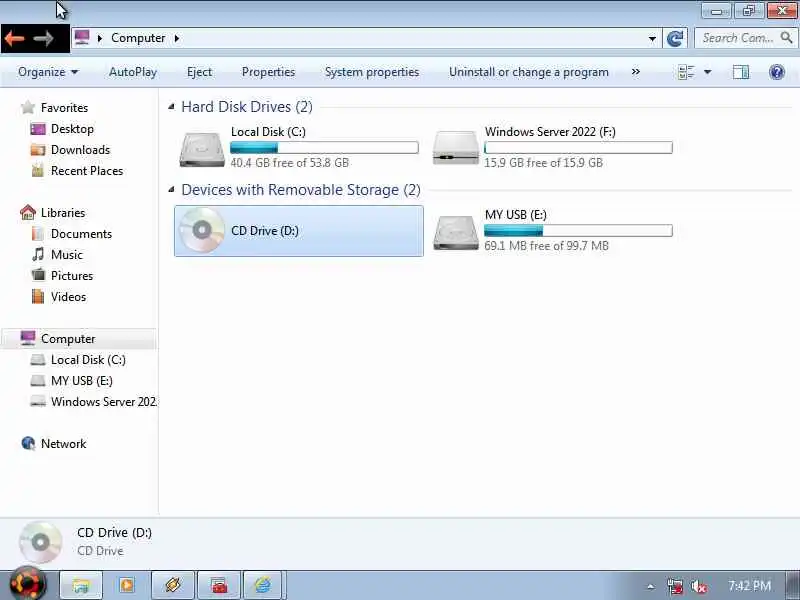This screenshot has height=600, width=800.
Task: Open the Music library
Action: (66, 255)
